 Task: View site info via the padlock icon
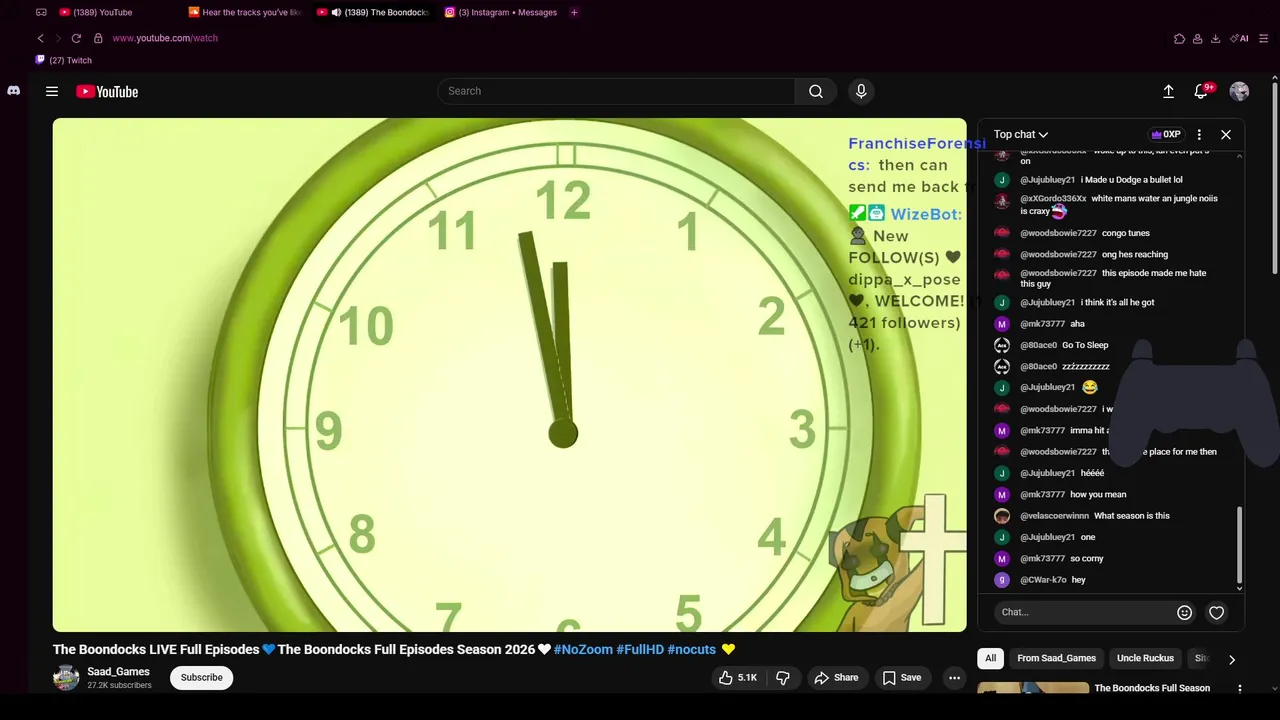point(98,38)
